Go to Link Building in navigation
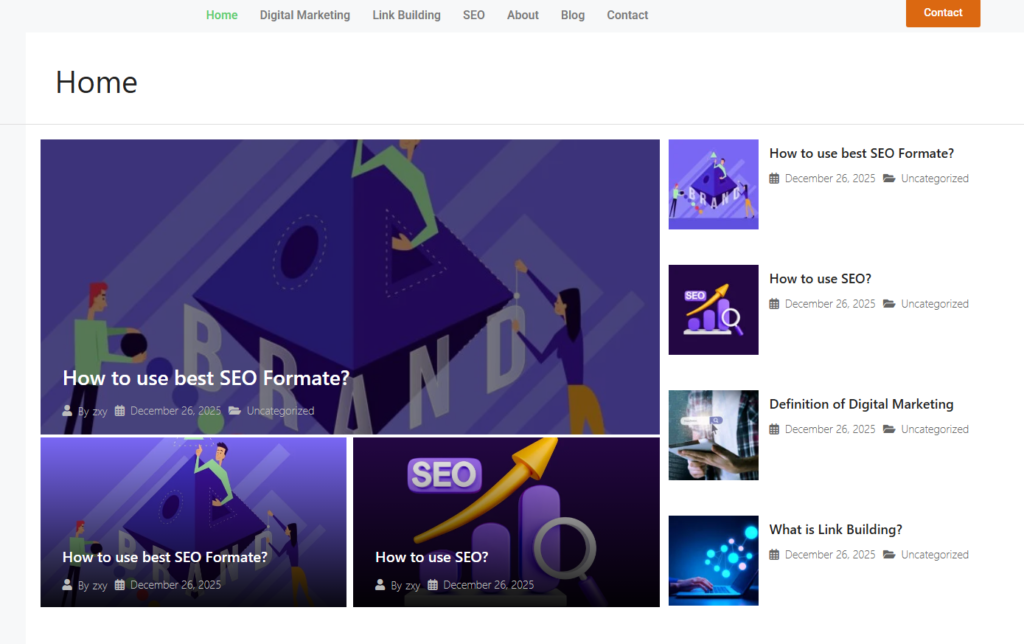1024x644 pixels. 406,15
